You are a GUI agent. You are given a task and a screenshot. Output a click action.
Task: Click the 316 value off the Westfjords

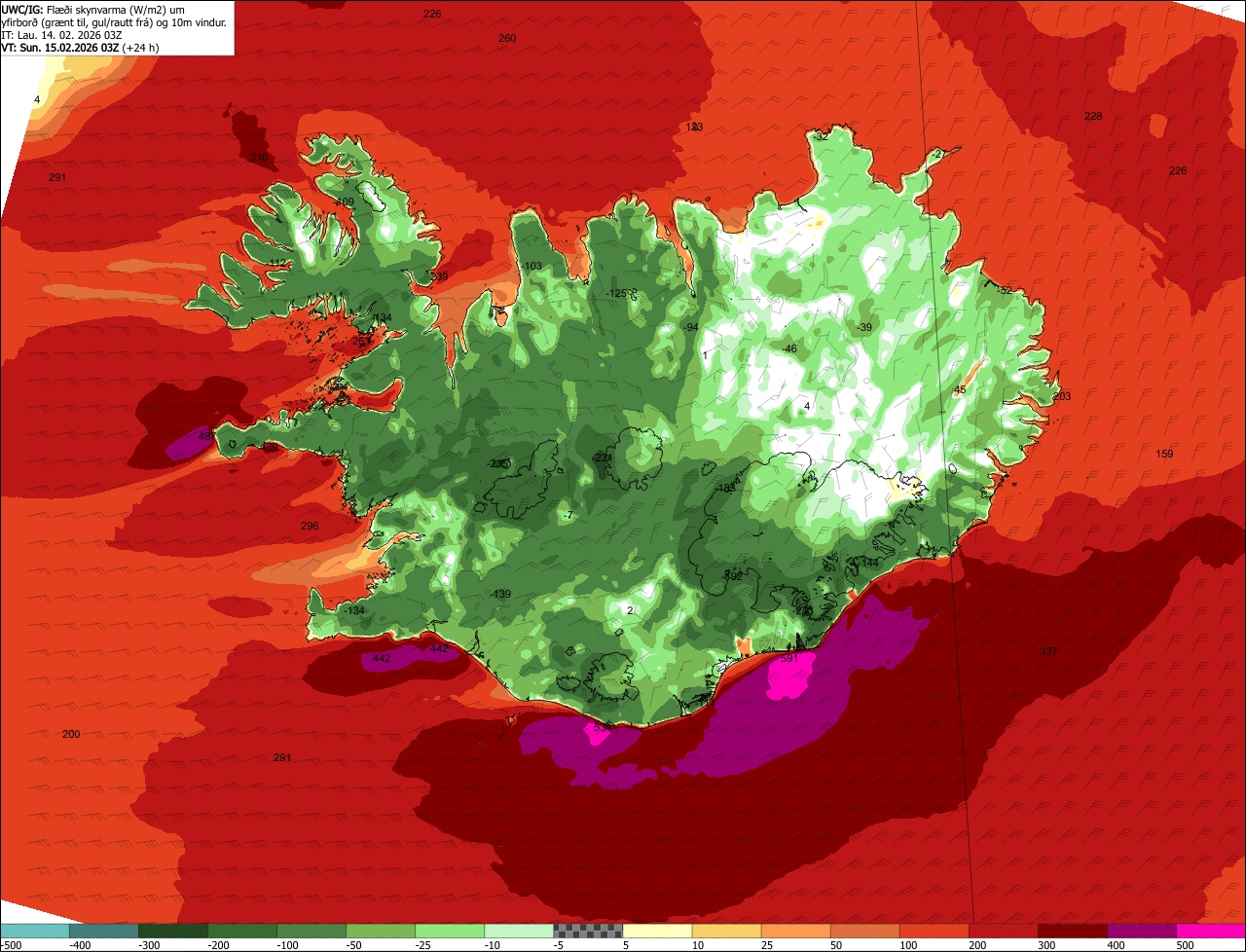258,157
